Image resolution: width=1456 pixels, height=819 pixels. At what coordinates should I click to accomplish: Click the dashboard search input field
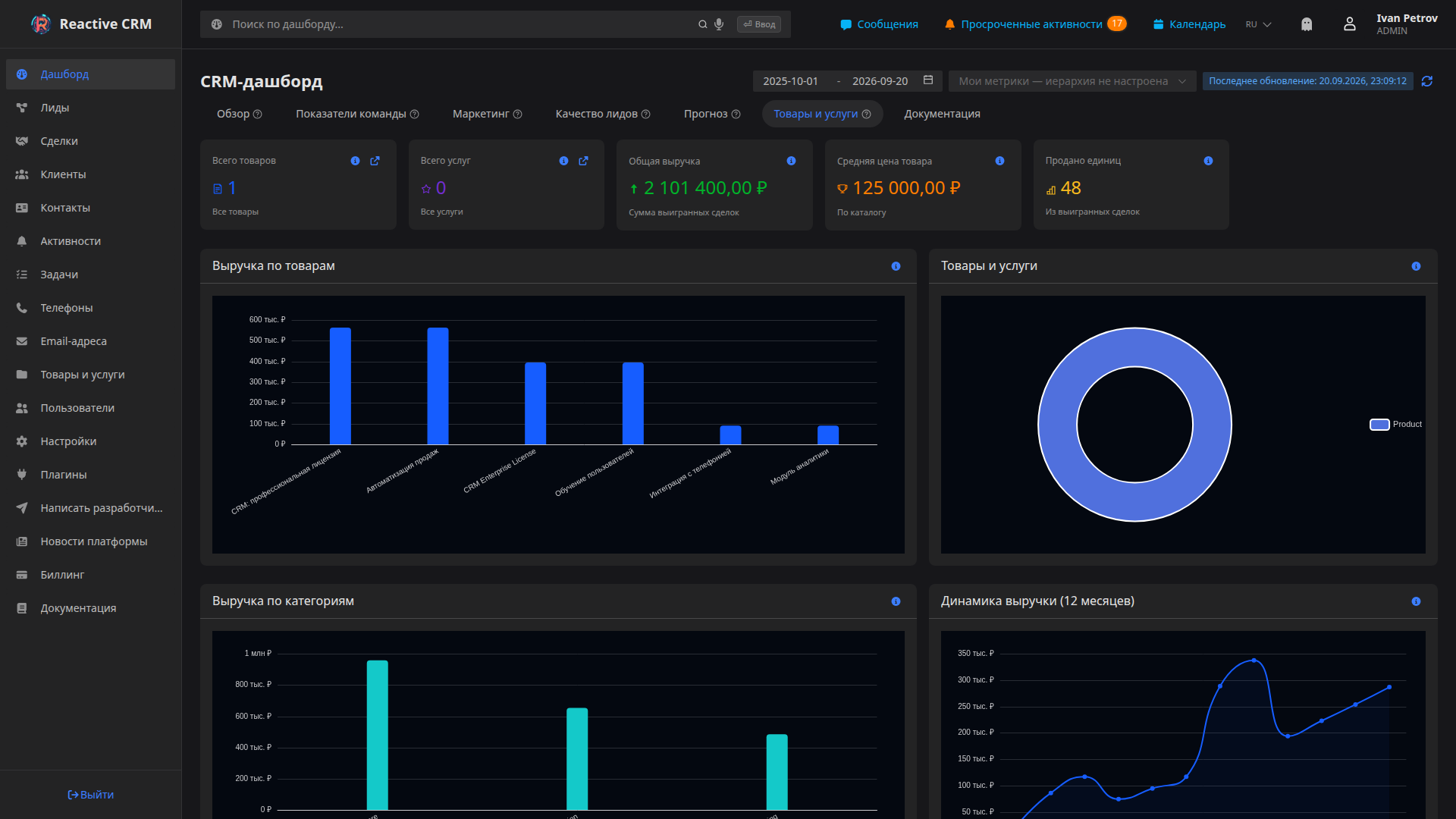[463, 24]
